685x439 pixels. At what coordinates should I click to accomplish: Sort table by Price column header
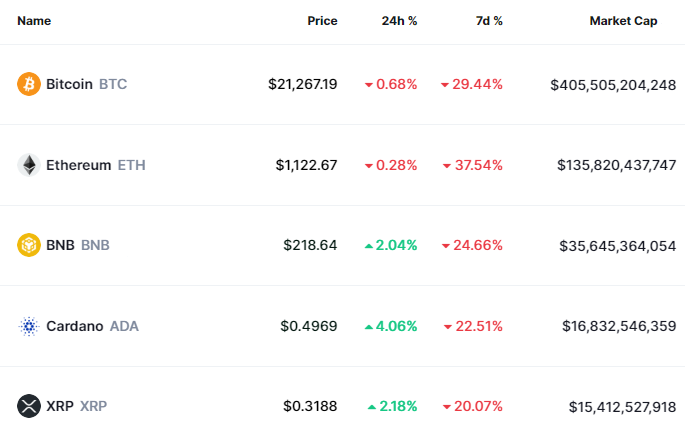click(x=322, y=21)
